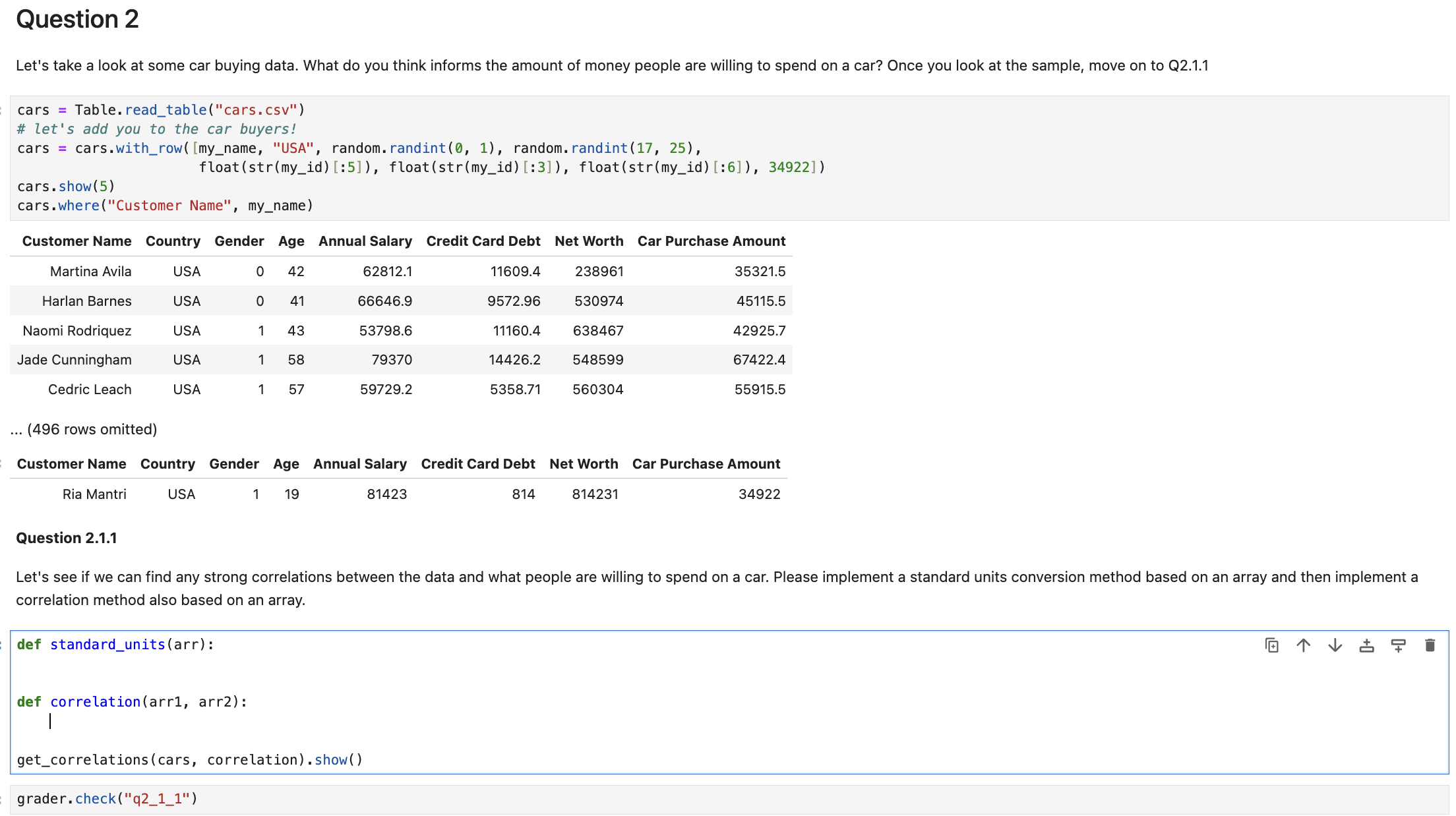Click the Customer Name header in the first table
The height and width of the screenshot is (816, 1456).
click(76, 241)
